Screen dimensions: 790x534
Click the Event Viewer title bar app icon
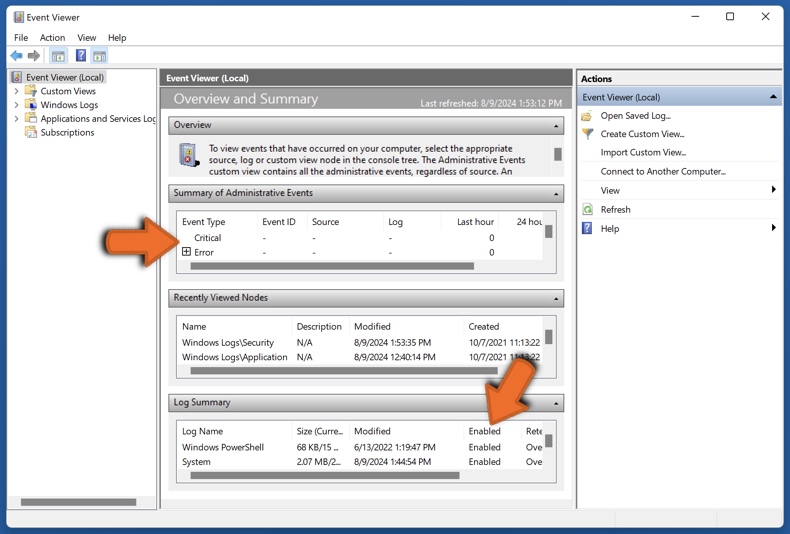18,17
